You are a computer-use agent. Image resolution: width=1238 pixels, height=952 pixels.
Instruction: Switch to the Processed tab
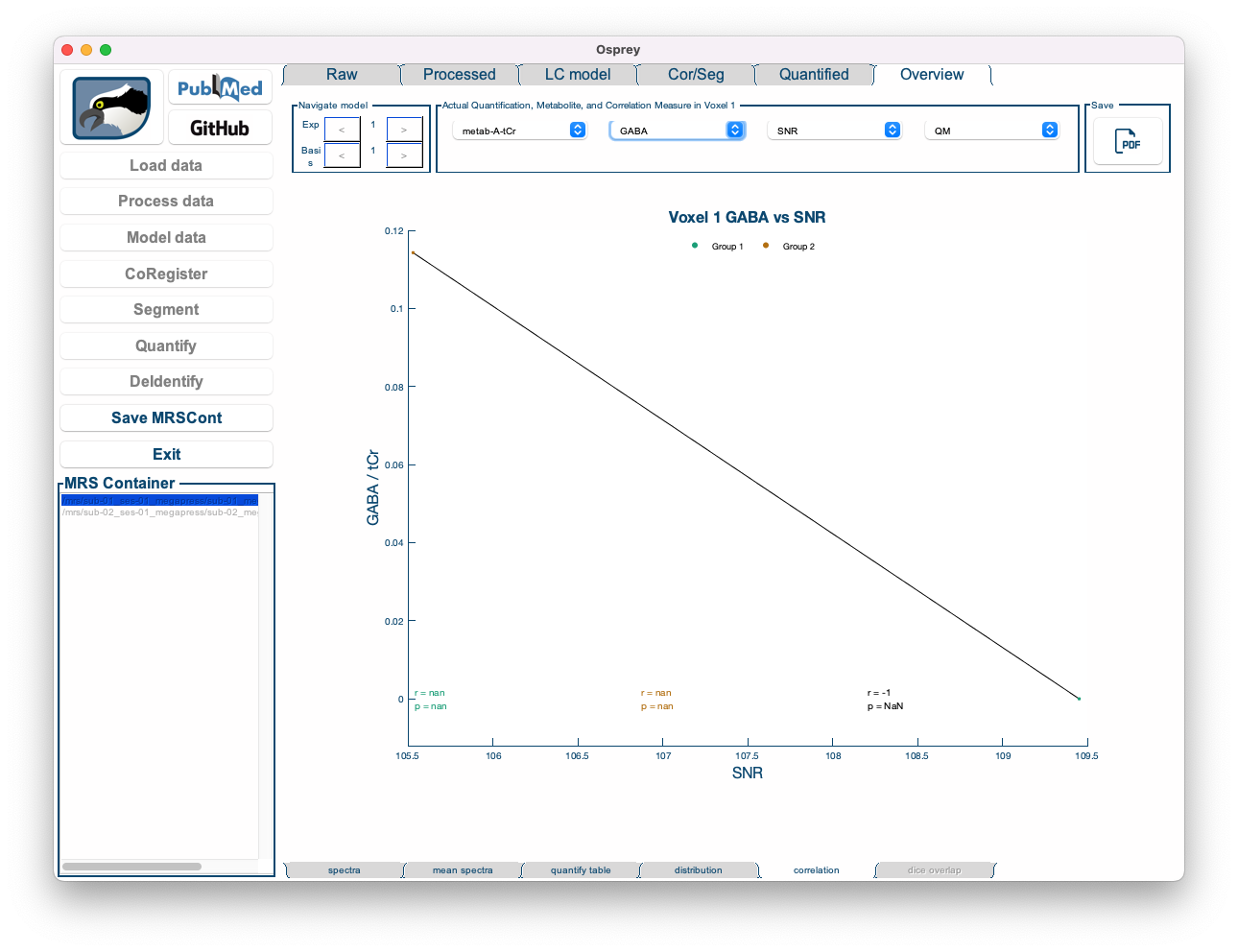tap(460, 75)
